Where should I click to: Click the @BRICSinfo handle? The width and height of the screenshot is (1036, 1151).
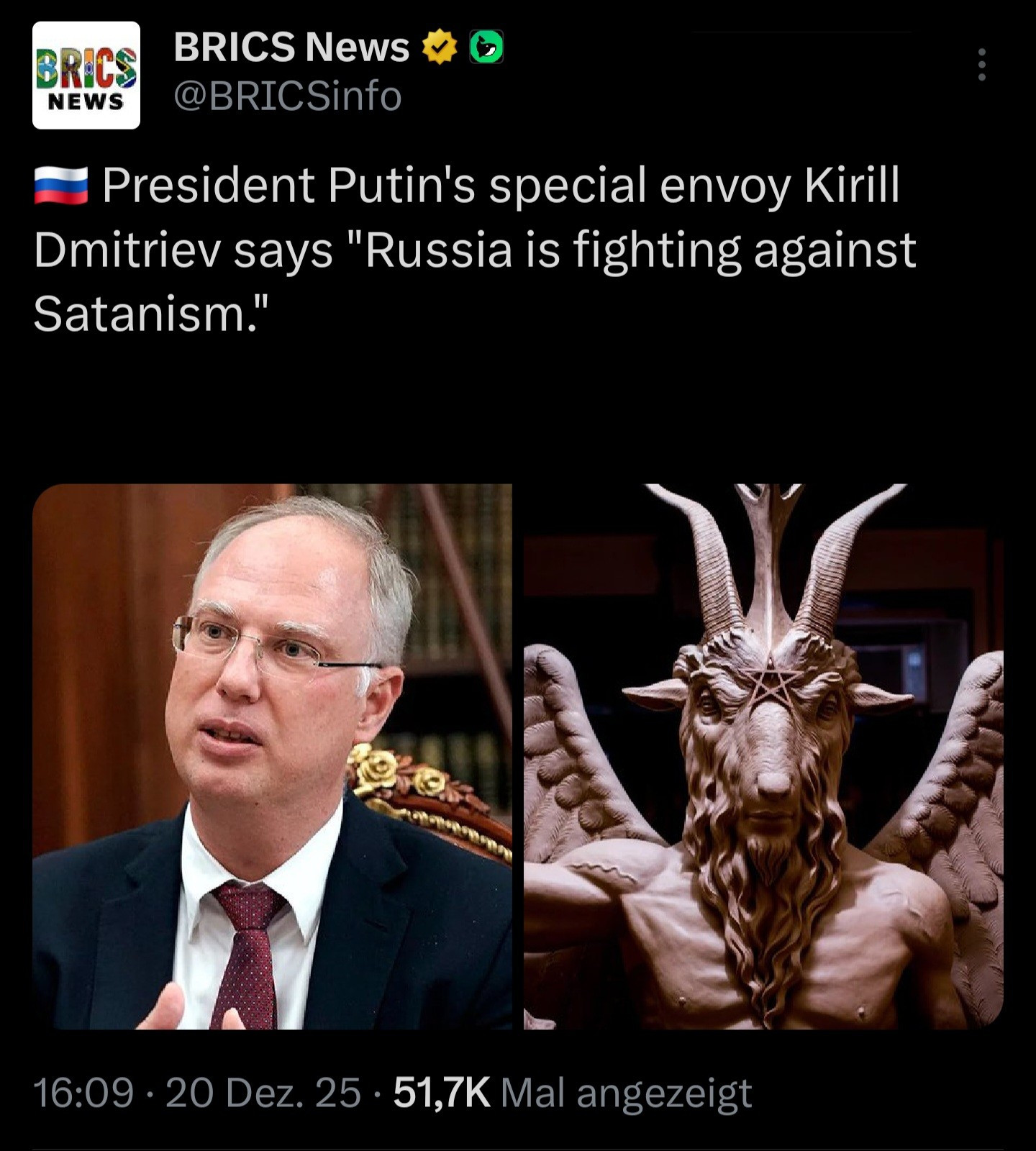(x=288, y=96)
